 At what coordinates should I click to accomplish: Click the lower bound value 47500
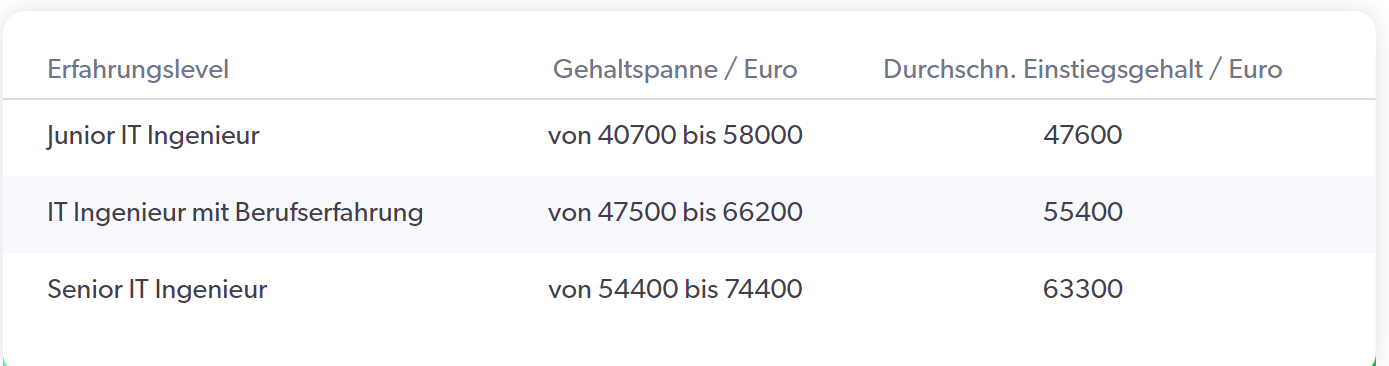pyautogui.click(x=637, y=212)
